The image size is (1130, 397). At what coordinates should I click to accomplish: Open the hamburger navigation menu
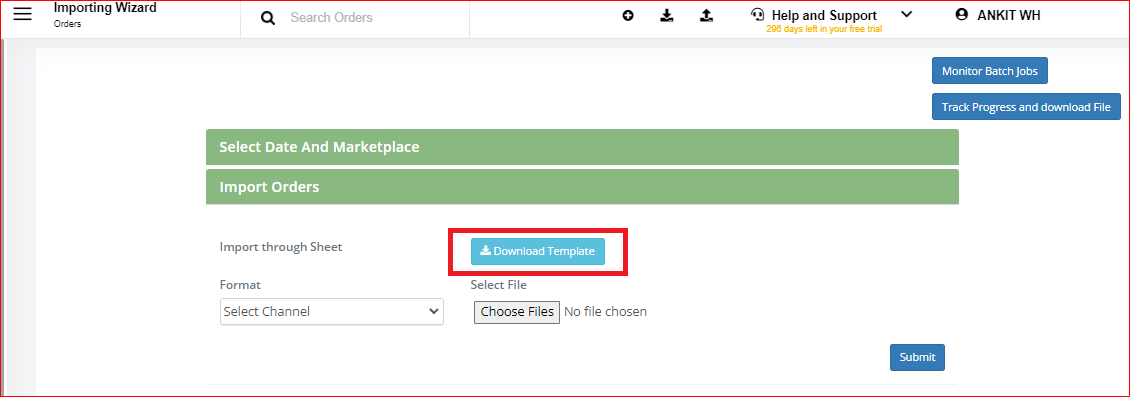22,14
